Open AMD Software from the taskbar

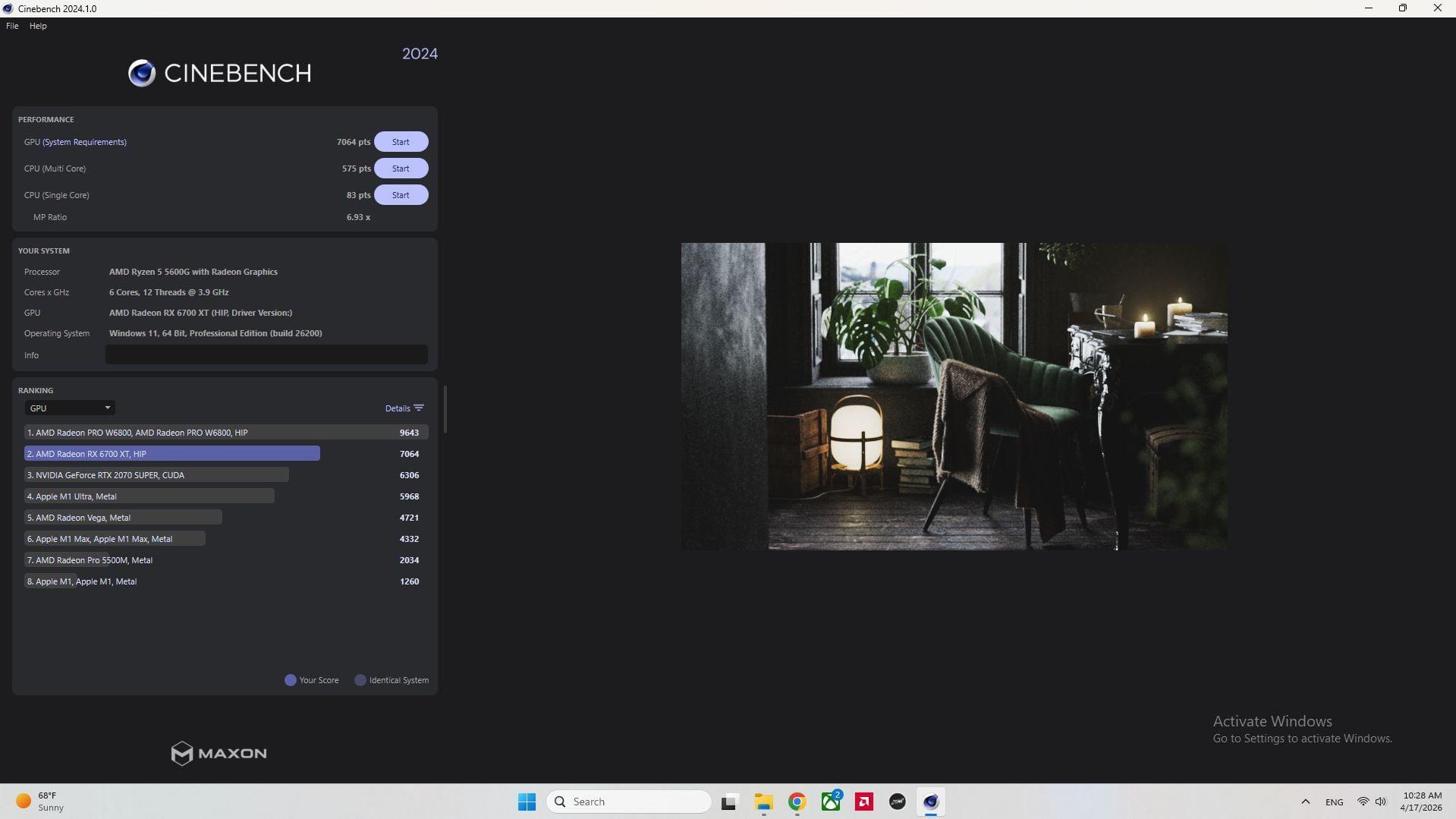coord(864,802)
